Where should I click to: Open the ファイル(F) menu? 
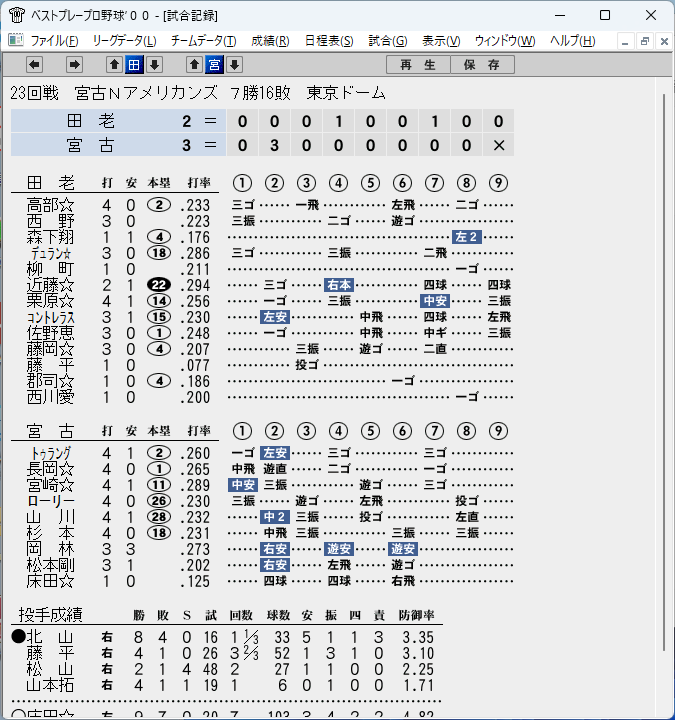[54, 41]
